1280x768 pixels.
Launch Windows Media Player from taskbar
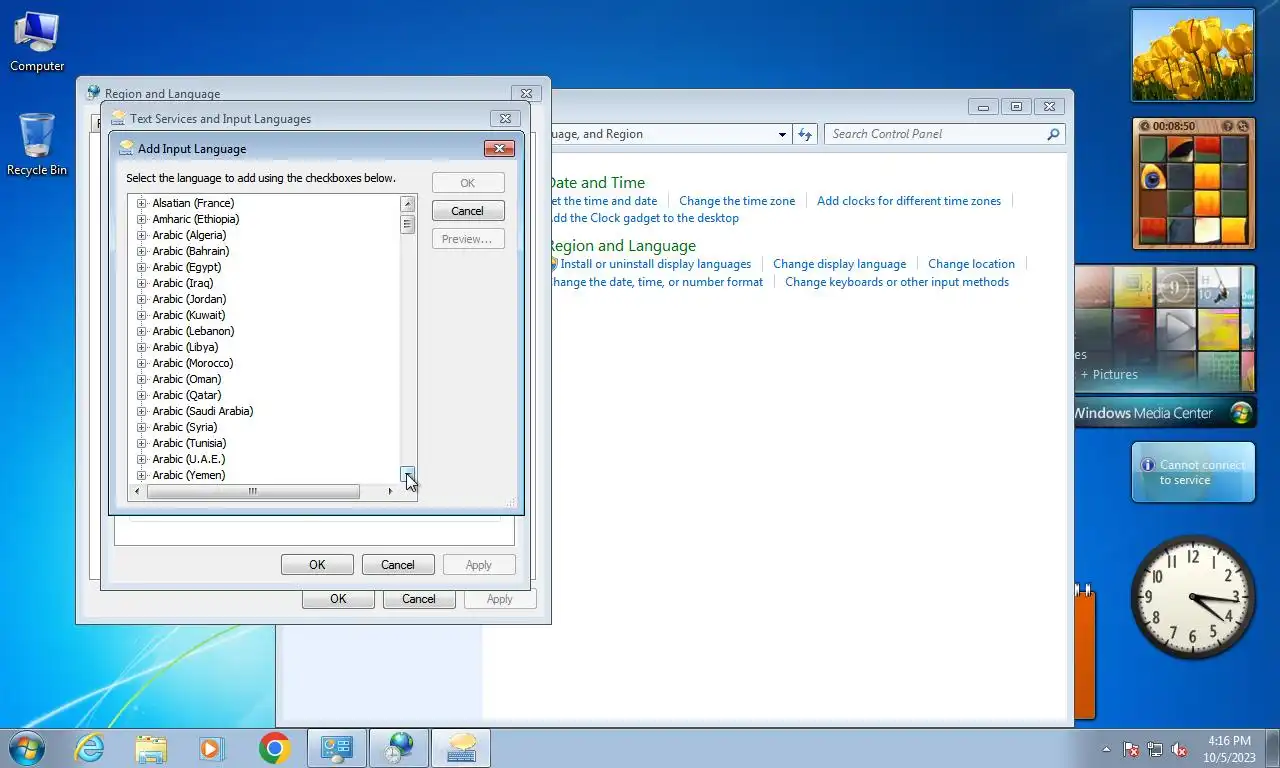click(211, 748)
